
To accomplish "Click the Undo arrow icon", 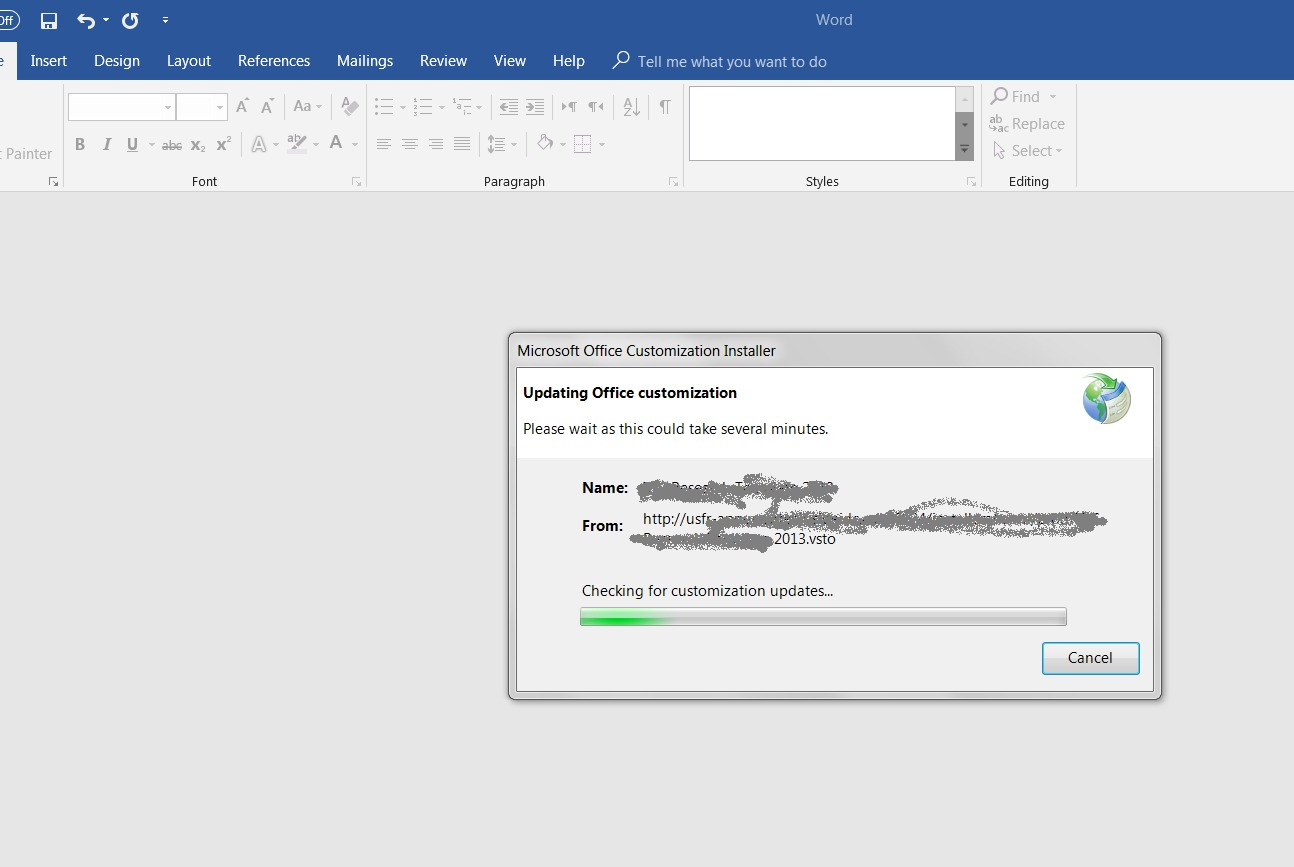I will click(86, 20).
